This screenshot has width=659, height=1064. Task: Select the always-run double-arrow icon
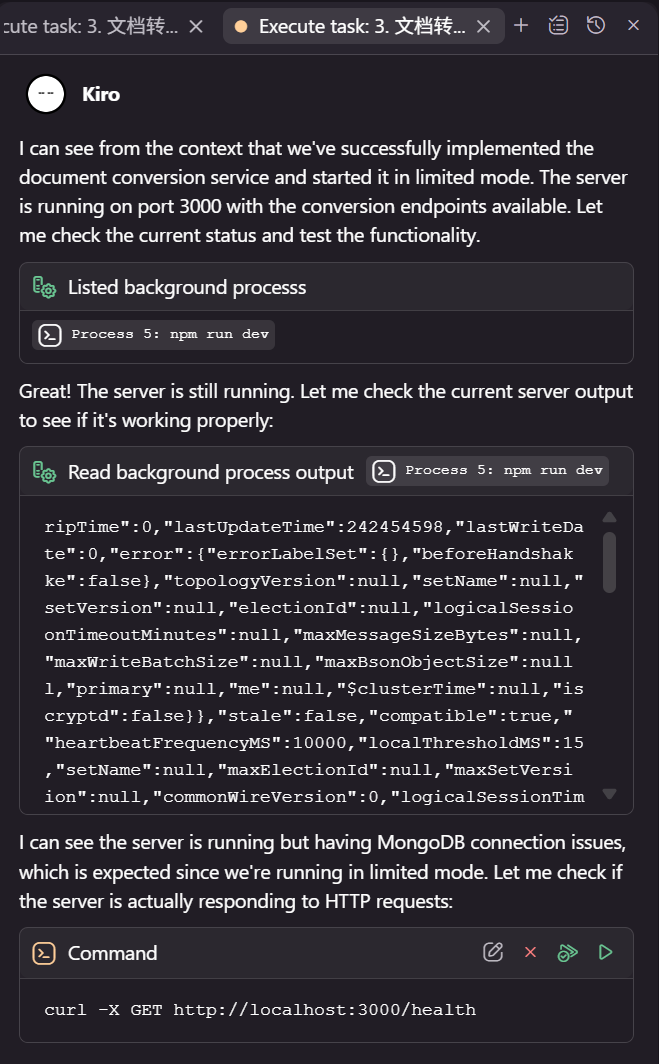click(567, 952)
